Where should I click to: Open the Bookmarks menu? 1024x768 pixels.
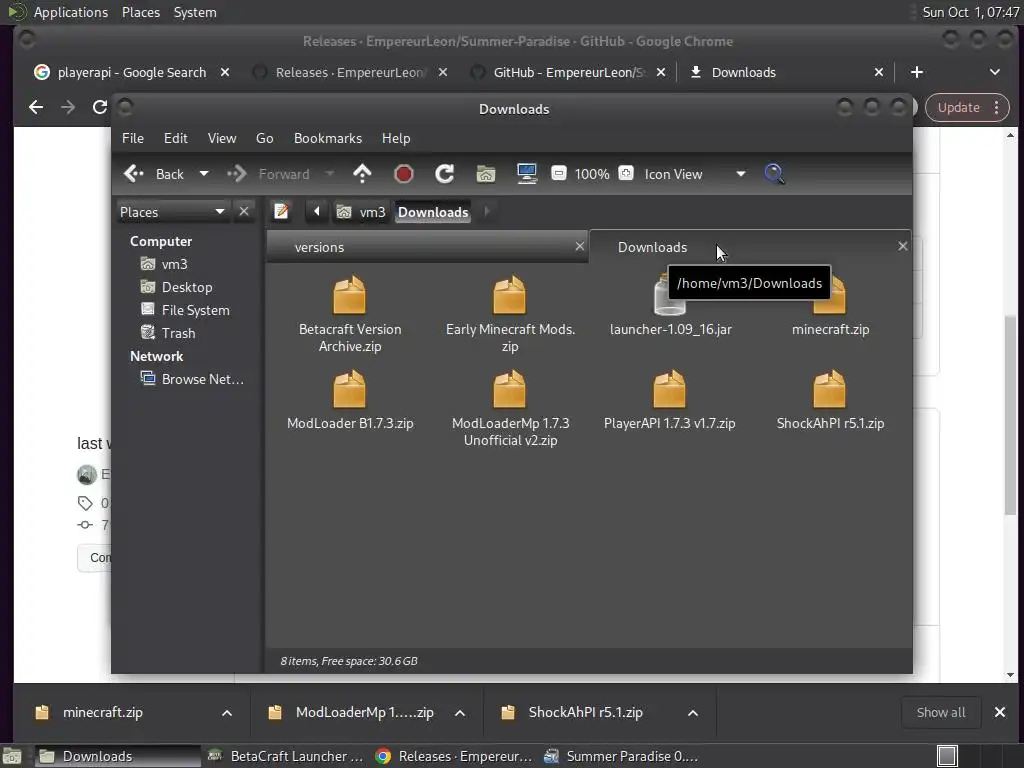click(x=328, y=138)
